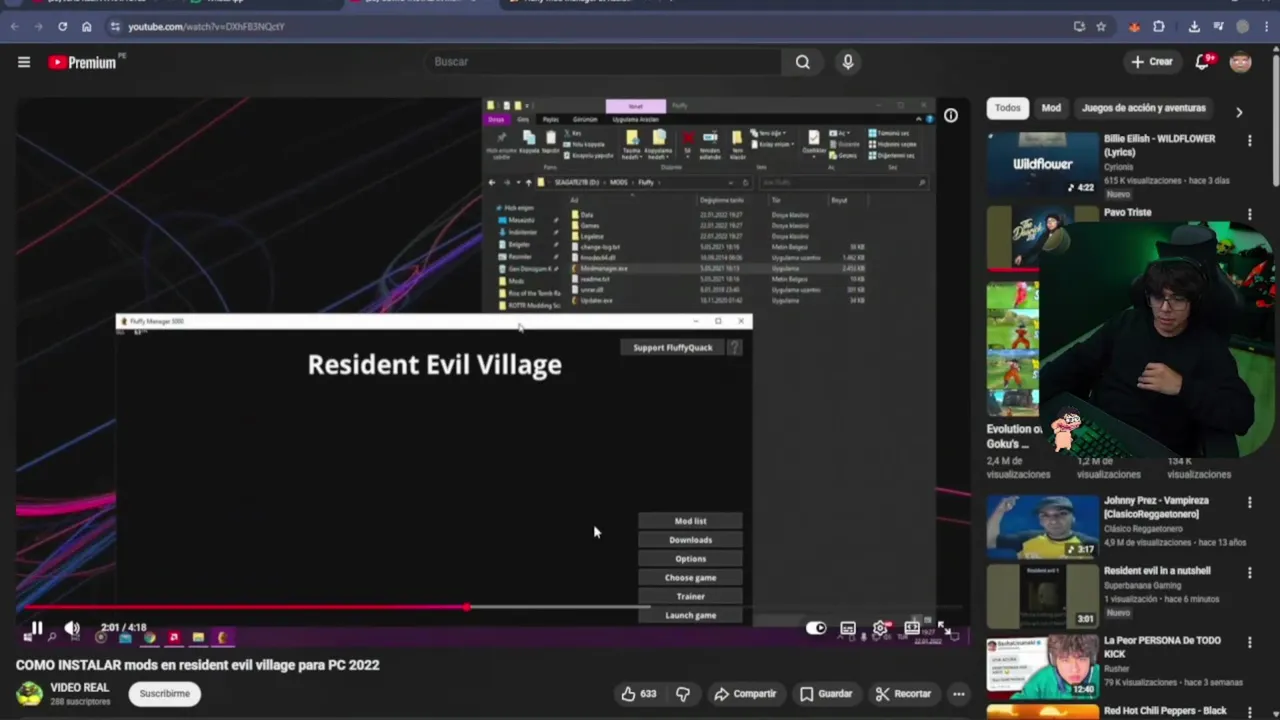Image resolution: width=1280 pixels, height=720 pixels.
Task: Mute the video volume
Action: [72, 628]
